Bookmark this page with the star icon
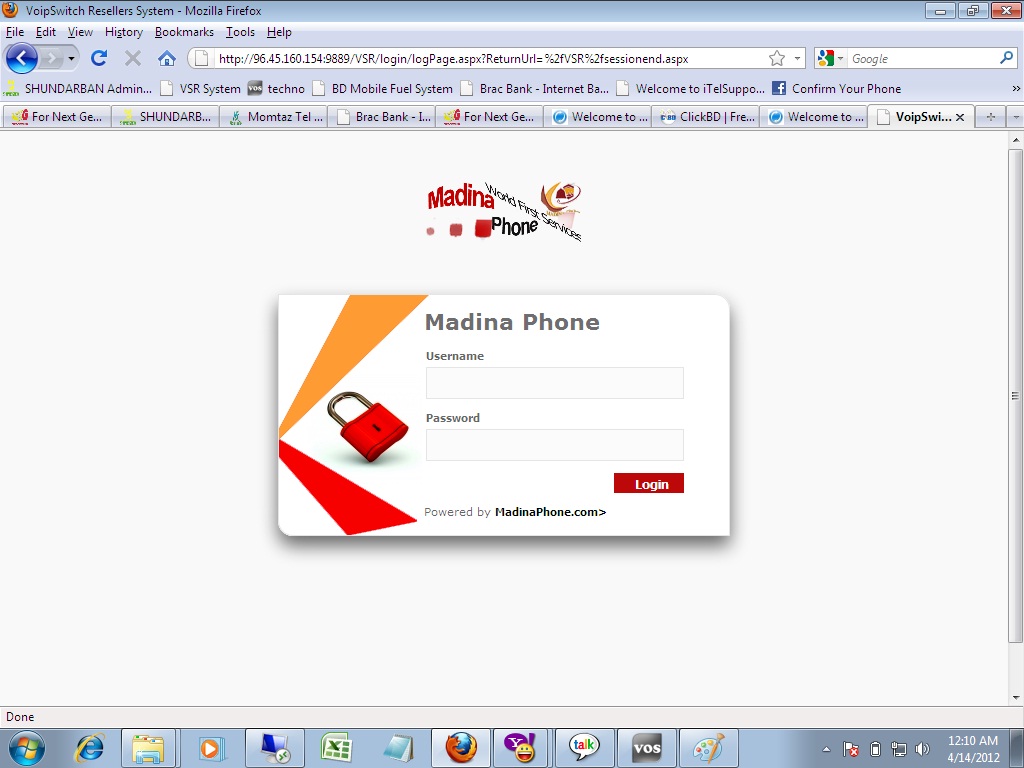Screen dimensions: 1024x768 (776, 59)
